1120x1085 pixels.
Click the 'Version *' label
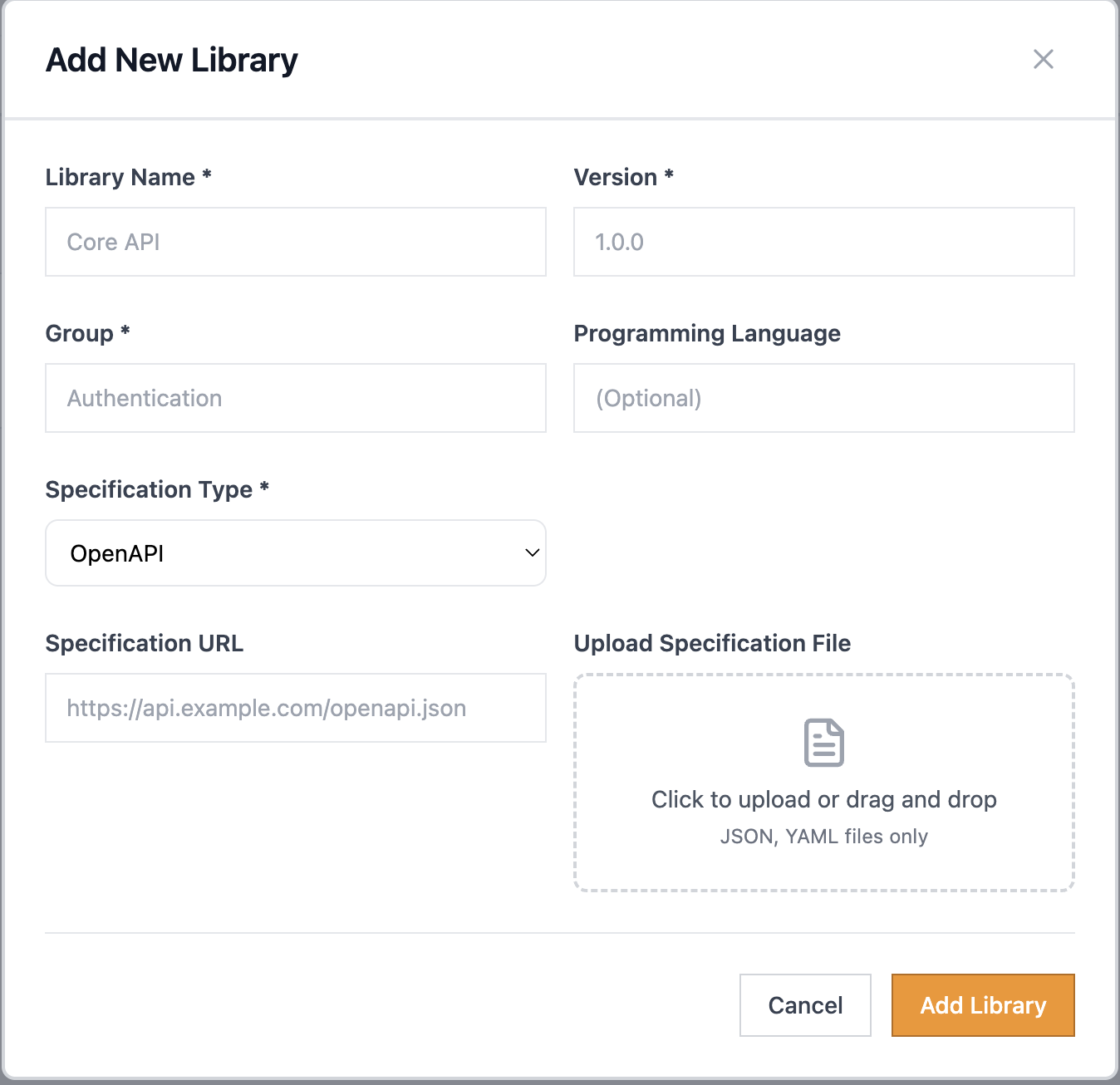[x=624, y=177]
